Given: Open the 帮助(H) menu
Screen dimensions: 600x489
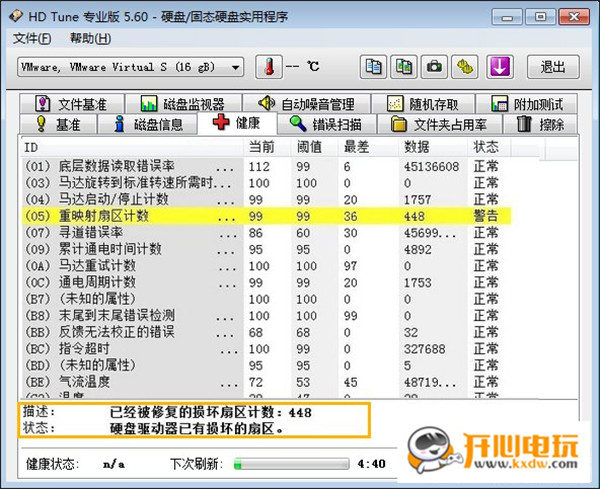Looking at the screenshot, I should click(x=90, y=38).
